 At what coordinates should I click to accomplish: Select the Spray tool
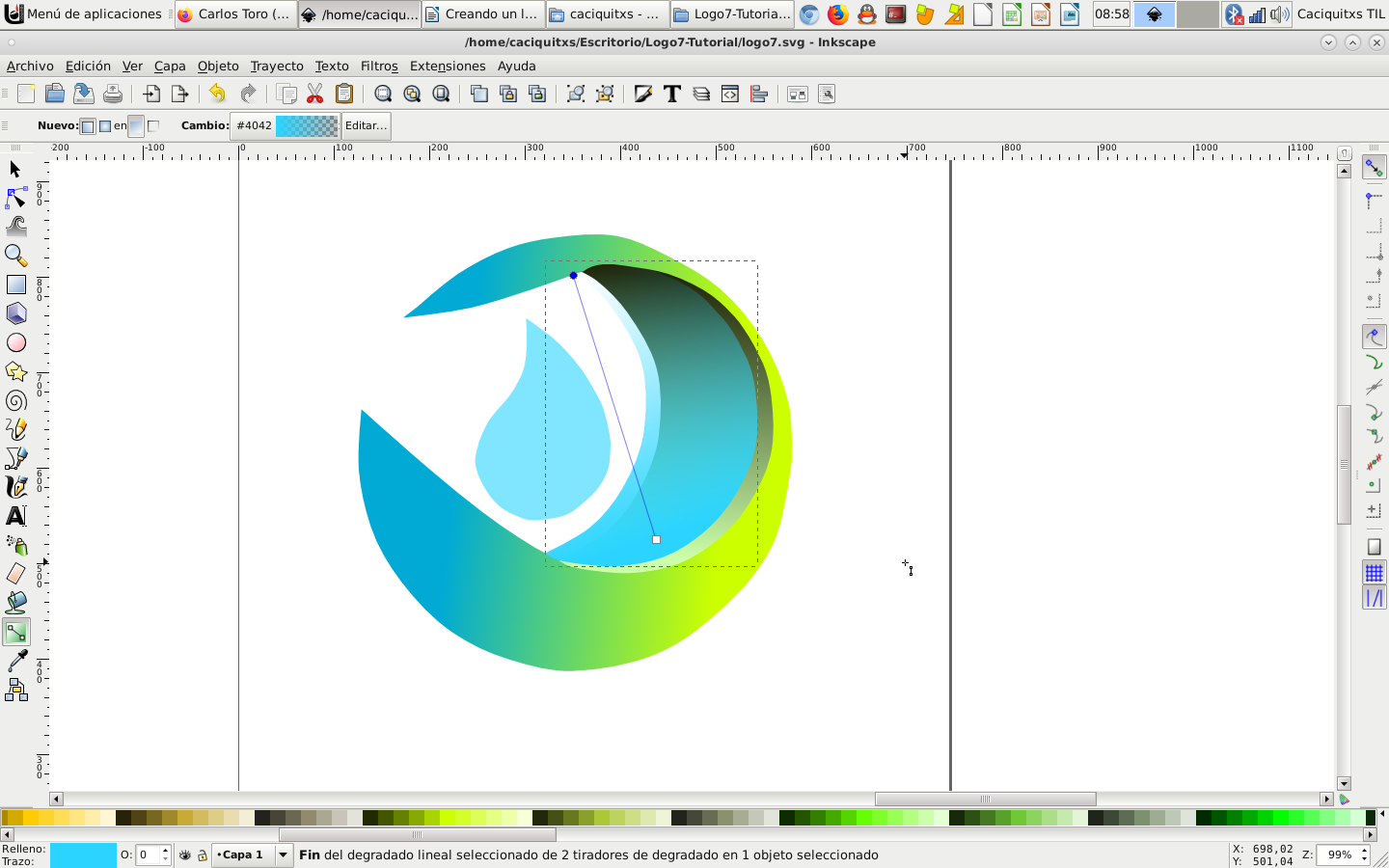pyautogui.click(x=15, y=545)
